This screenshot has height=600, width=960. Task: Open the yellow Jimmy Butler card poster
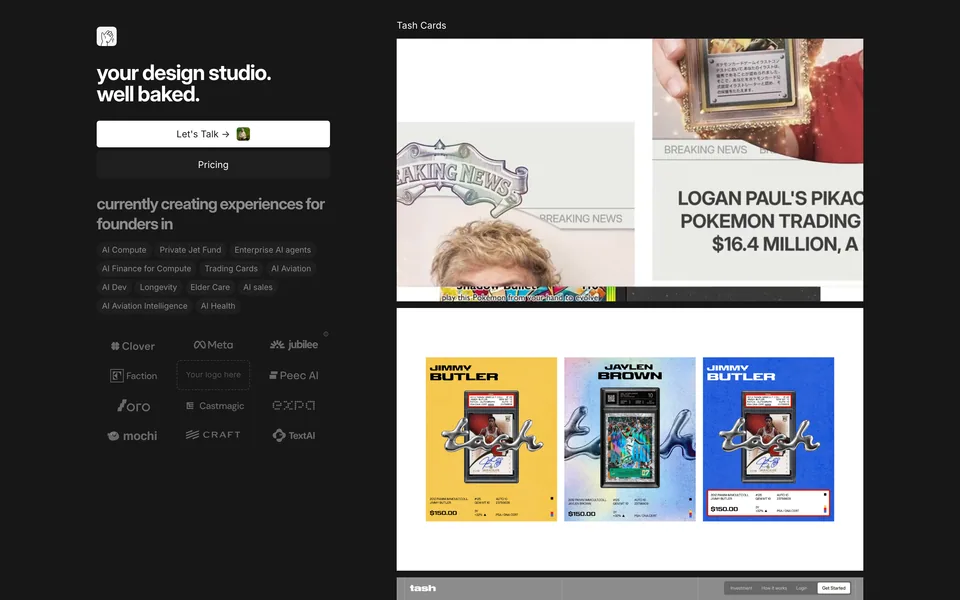click(491, 439)
